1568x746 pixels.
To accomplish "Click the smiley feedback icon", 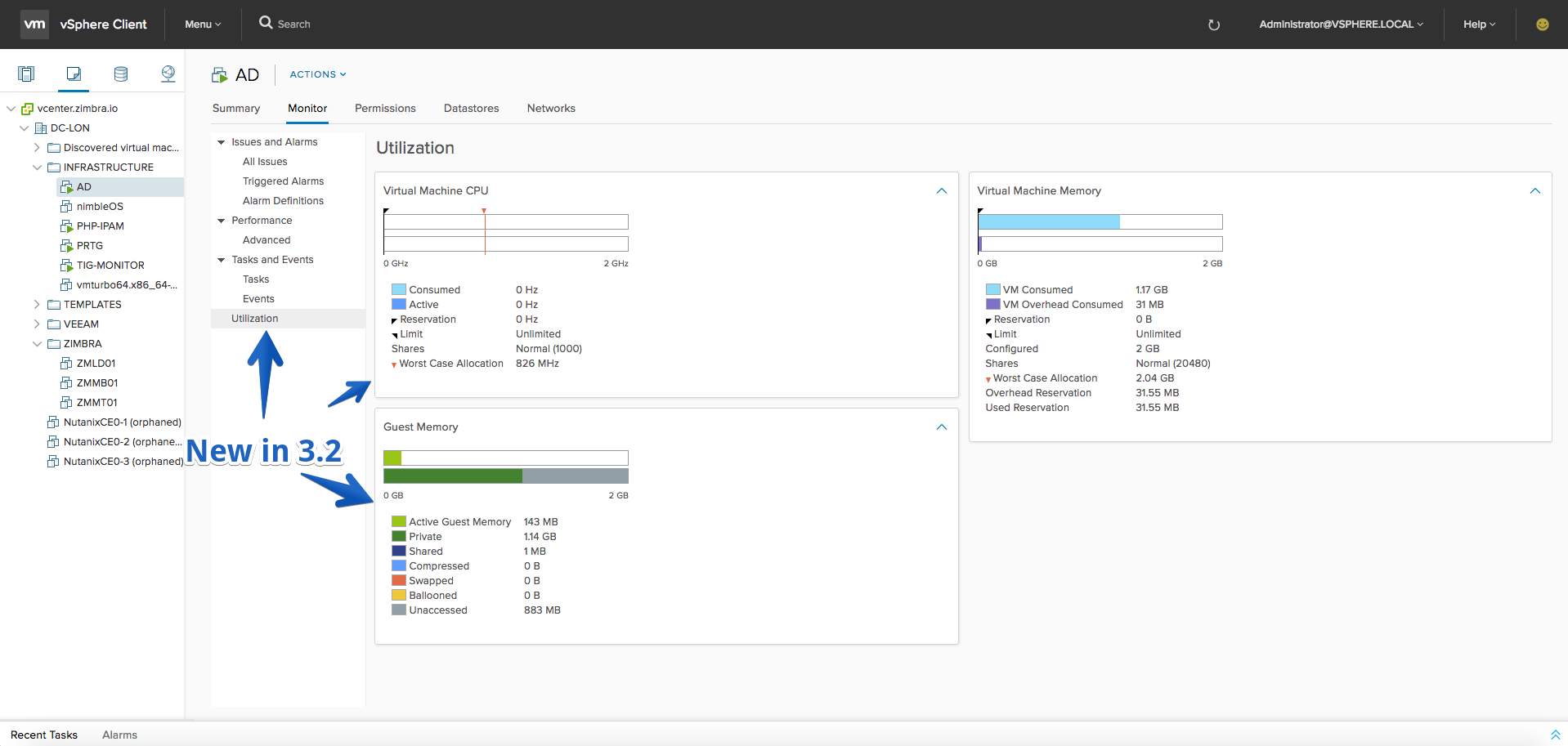I will tap(1543, 25).
